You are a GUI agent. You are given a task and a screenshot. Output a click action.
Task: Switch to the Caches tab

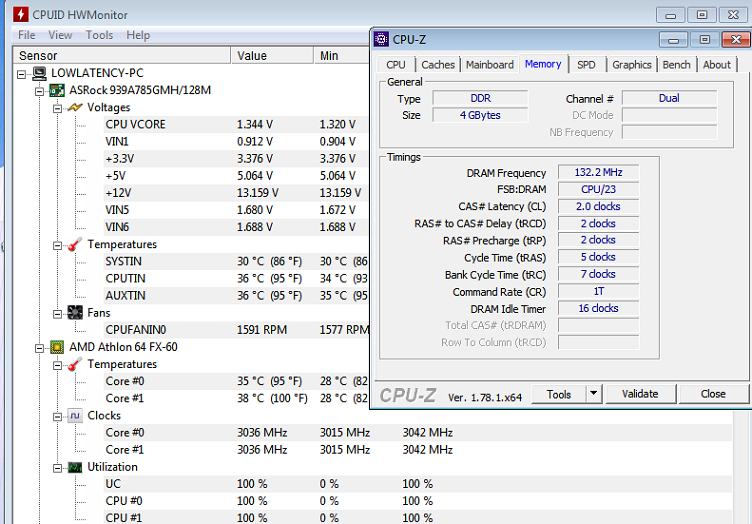point(438,65)
